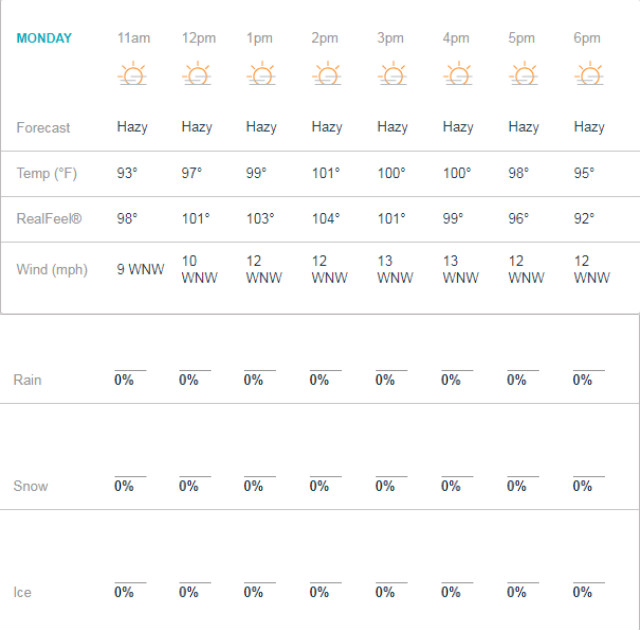Click the hazy sun icon for 2pm
This screenshot has width=640, height=630.
[x=327, y=73]
